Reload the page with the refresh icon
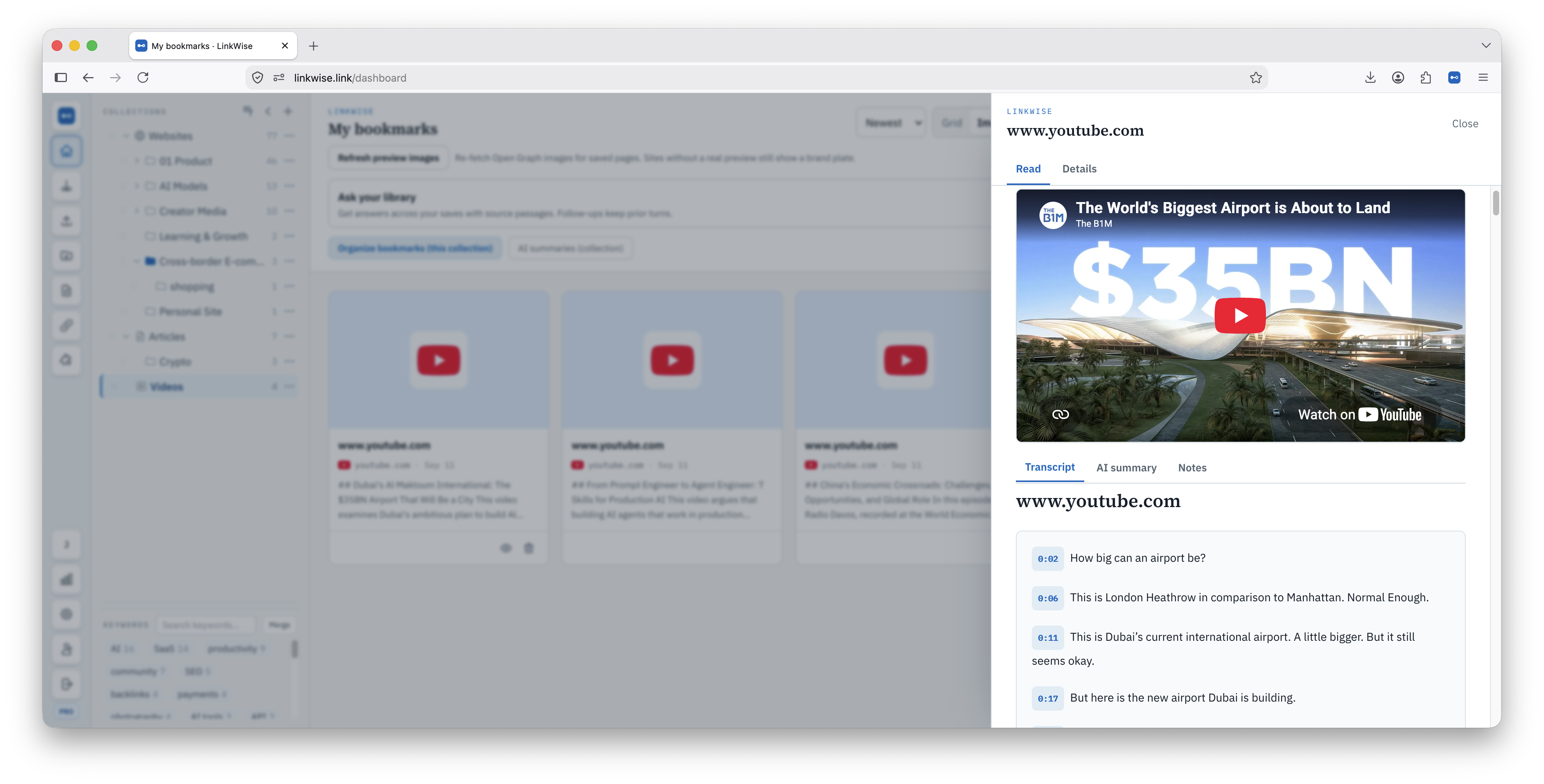Image resolution: width=1544 pixels, height=784 pixels. click(x=143, y=77)
